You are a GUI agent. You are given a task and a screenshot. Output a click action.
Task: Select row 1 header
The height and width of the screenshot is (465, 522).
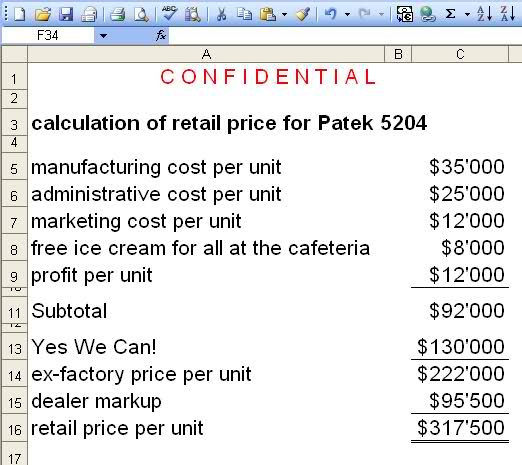[14, 76]
